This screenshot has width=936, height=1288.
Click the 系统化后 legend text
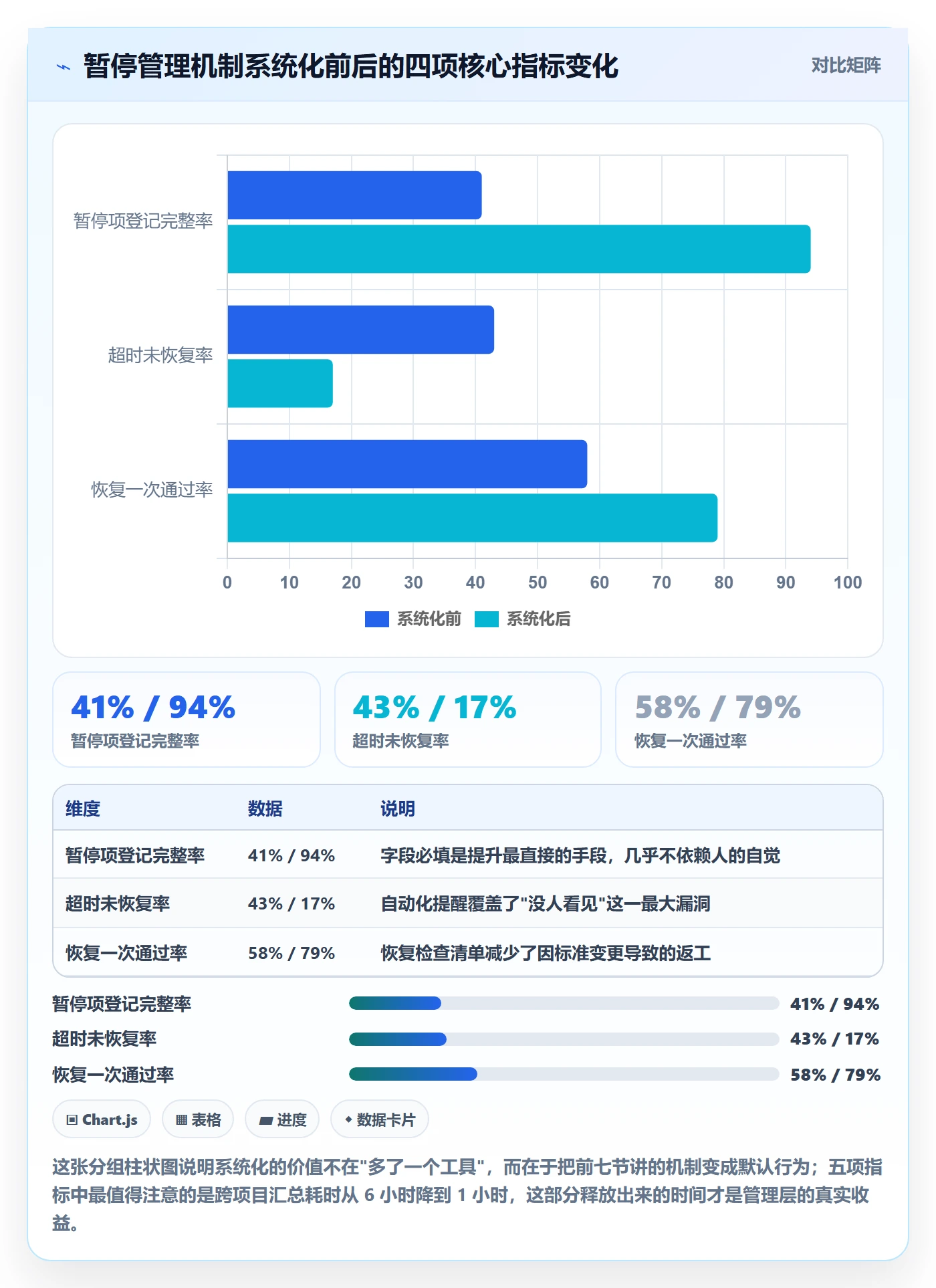[x=539, y=619]
